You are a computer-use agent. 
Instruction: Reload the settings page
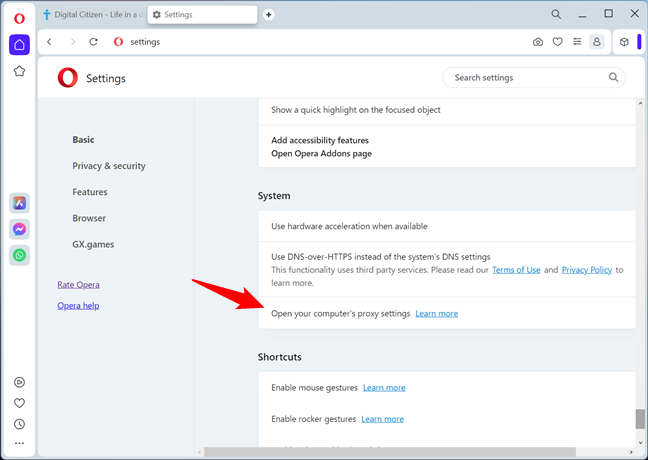click(93, 42)
